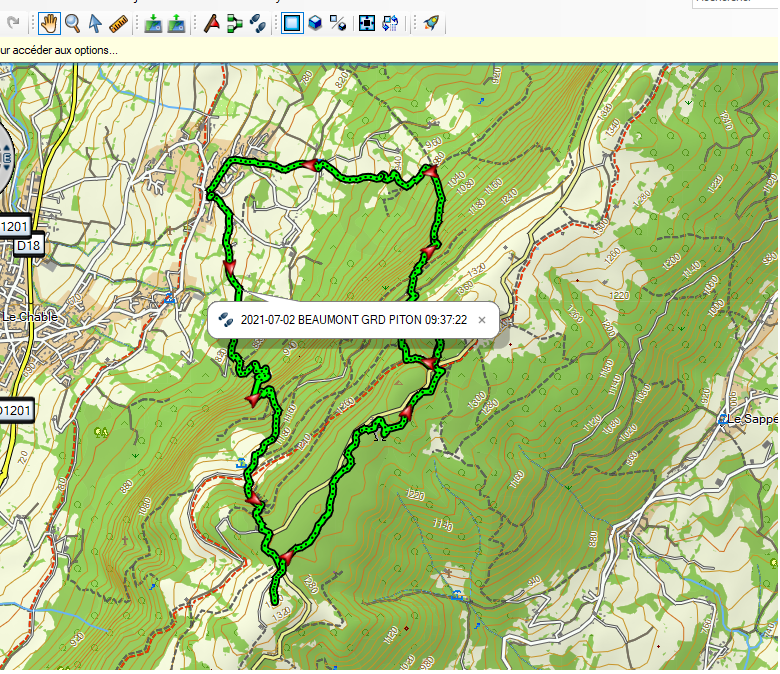Toggle the split 2D/3D view button
Viewport: 780px width, 674px height.
click(x=338, y=22)
